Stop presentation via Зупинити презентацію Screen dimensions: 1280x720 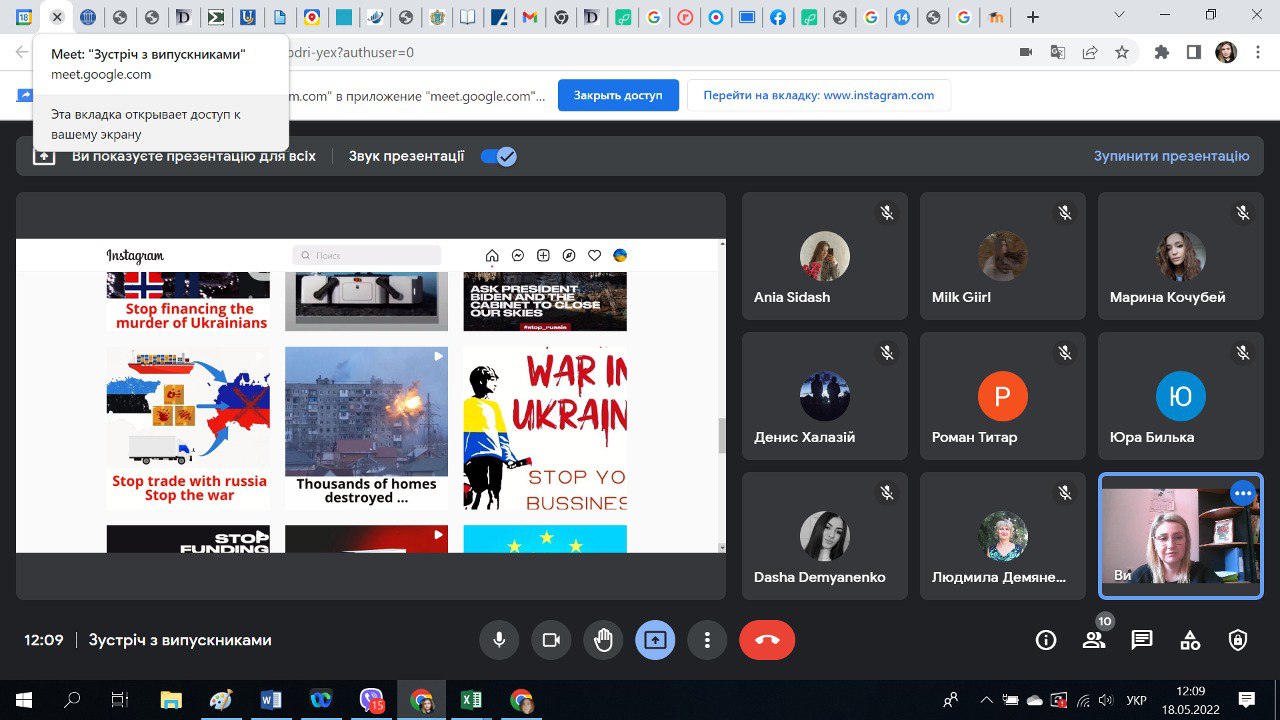pyautogui.click(x=1171, y=156)
